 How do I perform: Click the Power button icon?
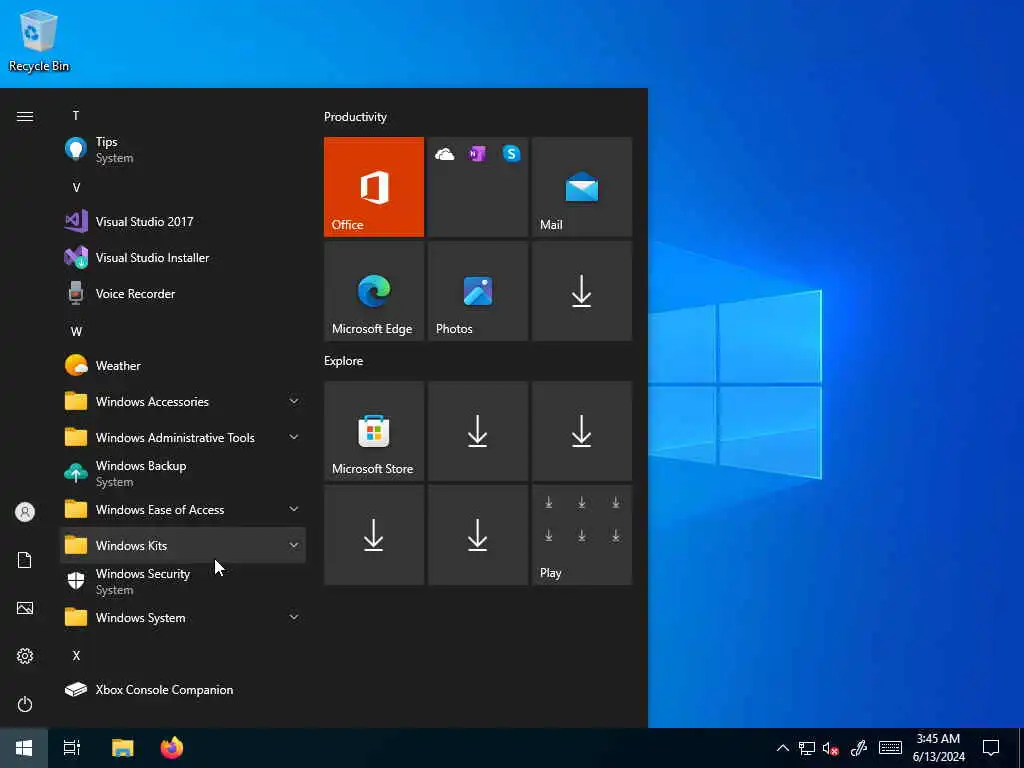click(x=25, y=704)
